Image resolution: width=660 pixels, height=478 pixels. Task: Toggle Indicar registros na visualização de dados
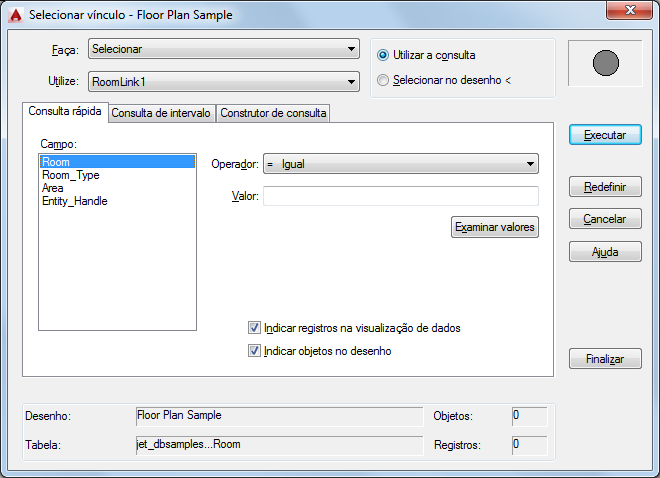point(254,328)
